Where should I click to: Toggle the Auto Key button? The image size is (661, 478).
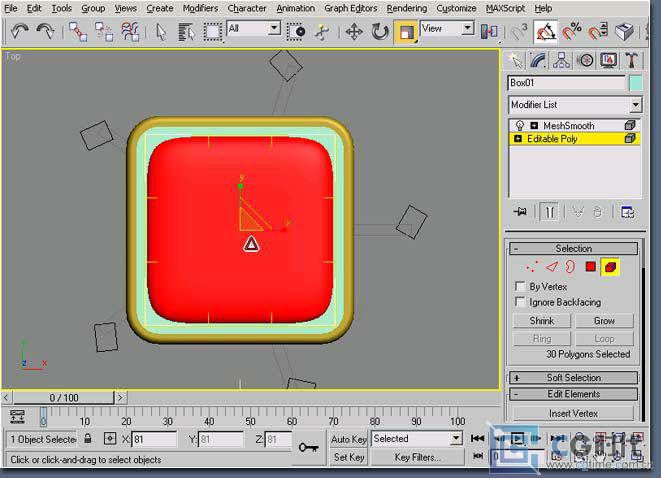348,439
